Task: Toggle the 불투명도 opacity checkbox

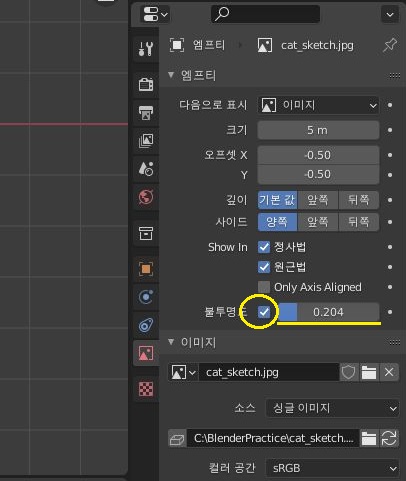Action: [x=264, y=312]
